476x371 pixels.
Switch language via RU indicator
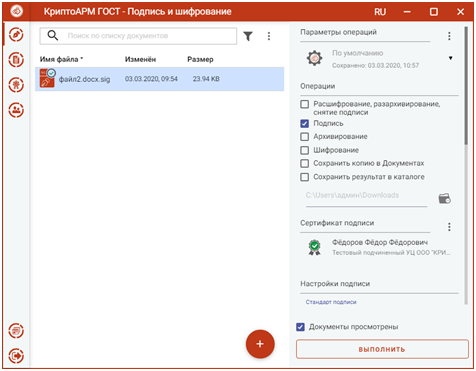(x=380, y=12)
